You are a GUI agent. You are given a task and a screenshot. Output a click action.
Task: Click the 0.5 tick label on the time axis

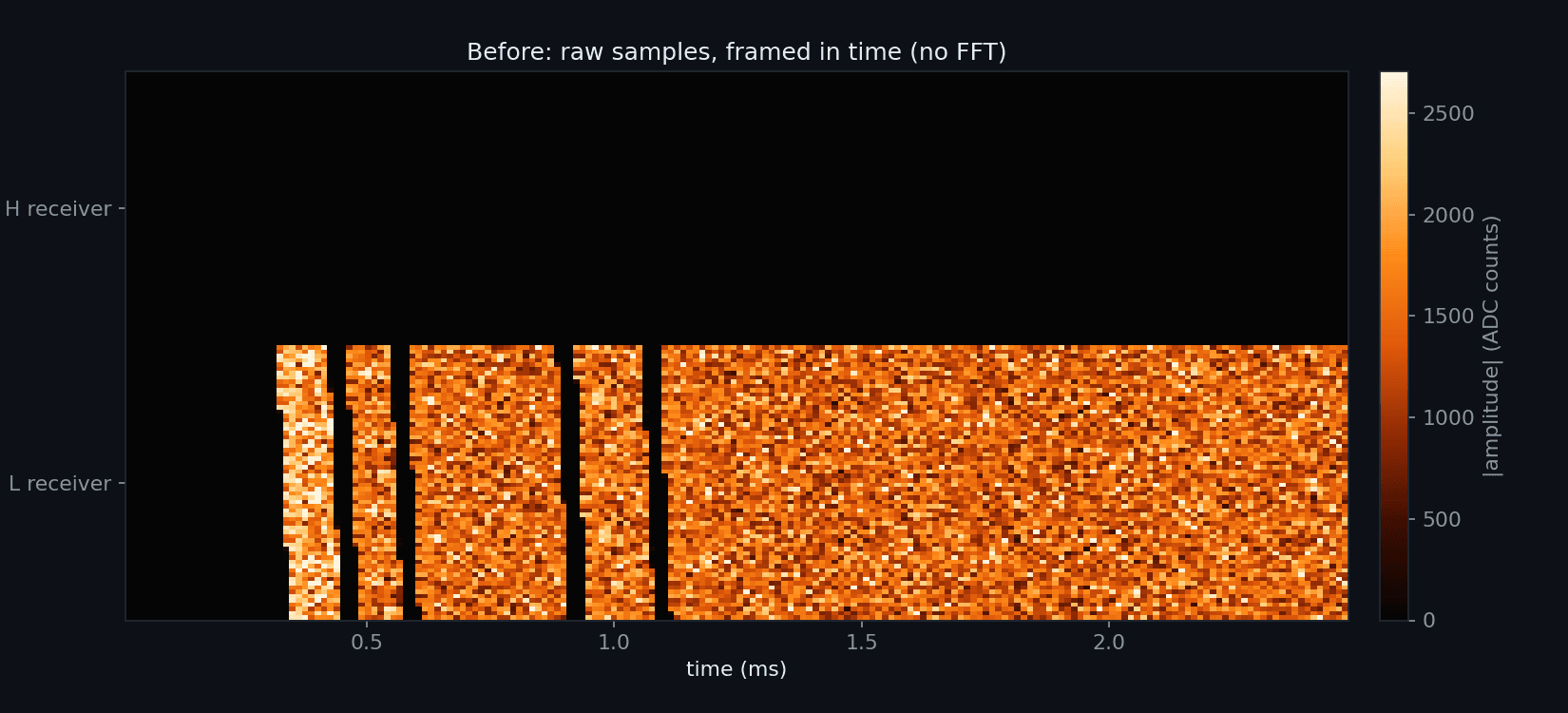(367, 642)
